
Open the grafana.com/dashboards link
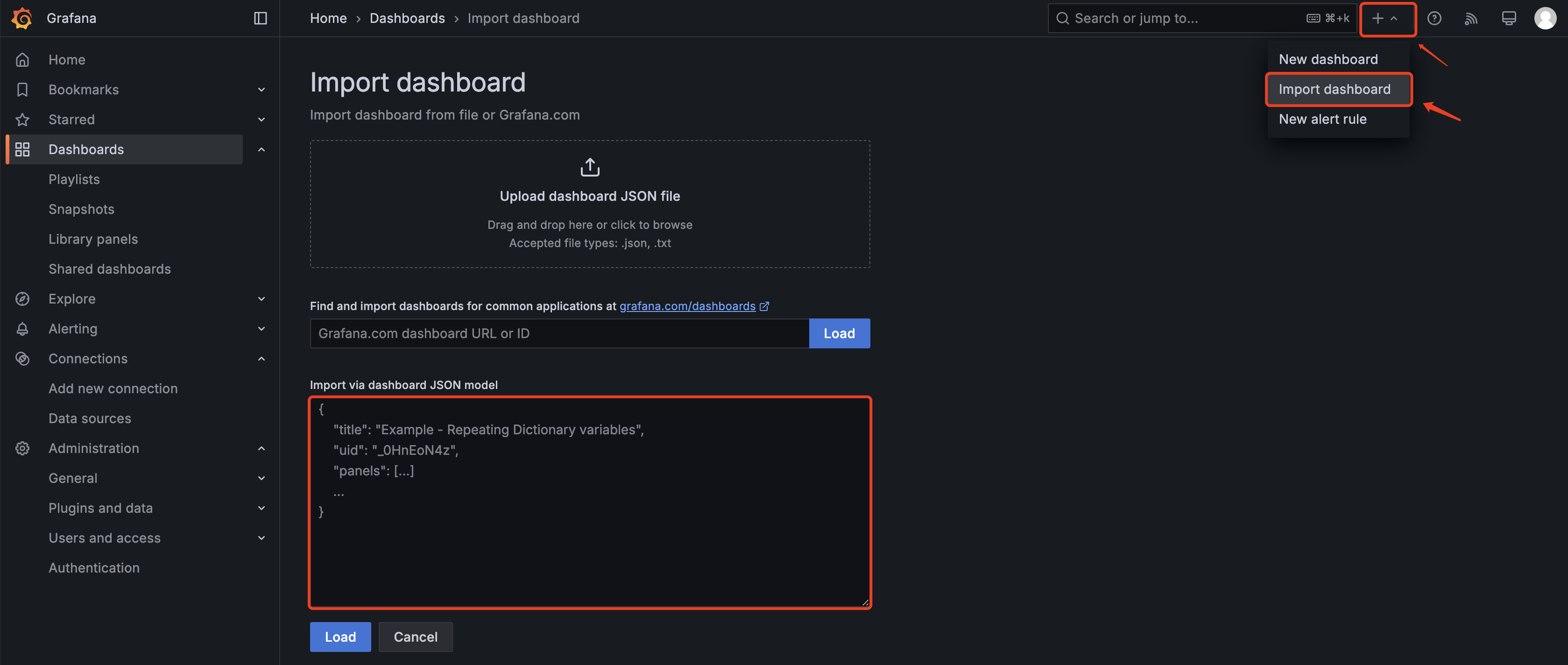[x=687, y=306]
